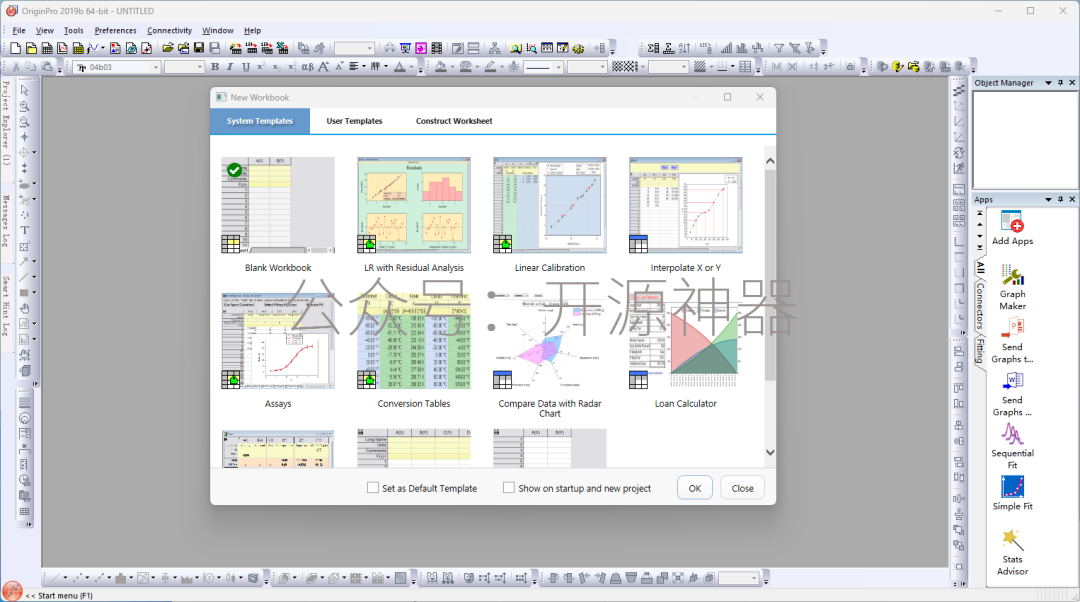Screen dimensions: 1080x602
Task: Open the Connectivity menu
Action: (x=169, y=30)
